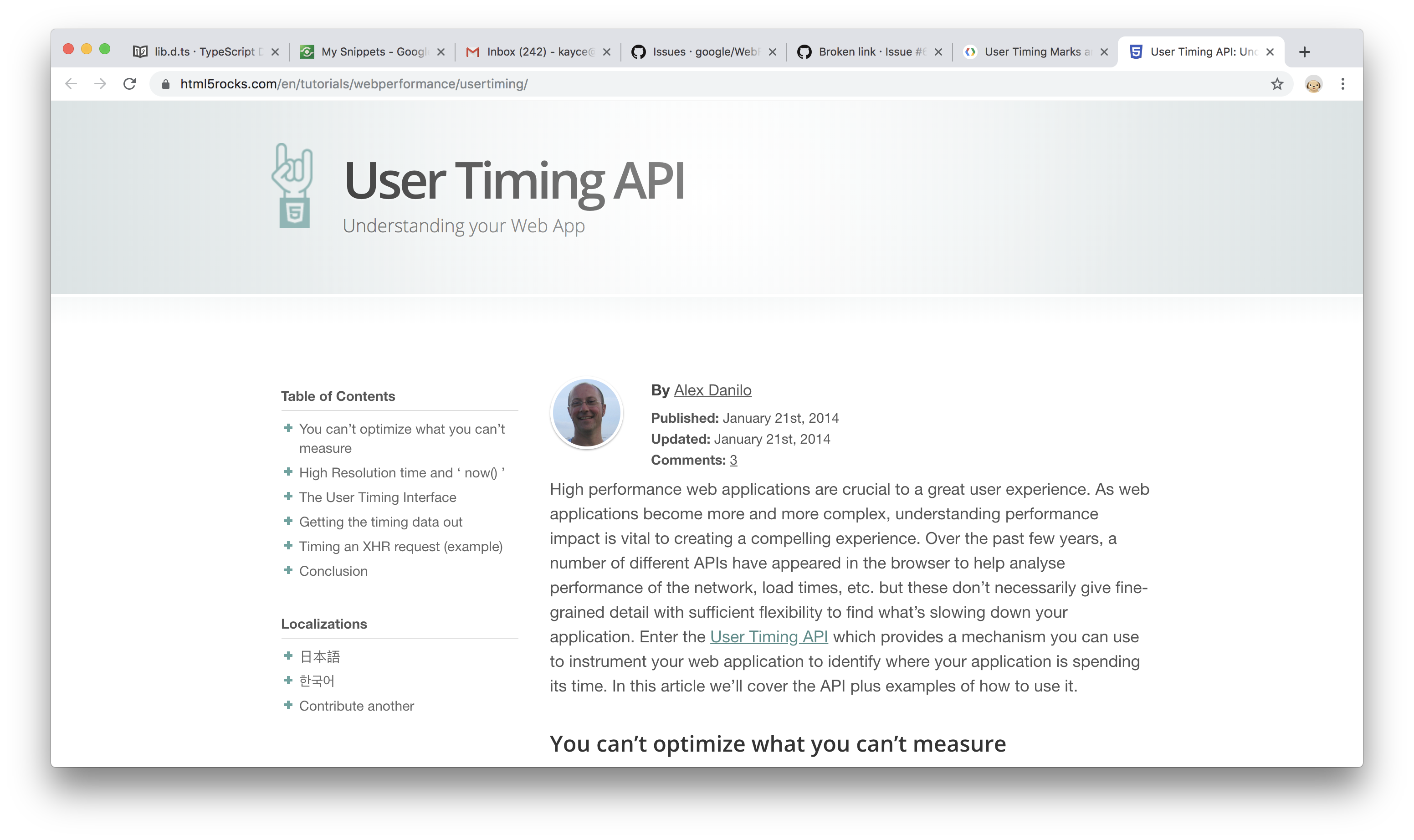This screenshot has width=1414, height=840.
Task: Bookmark the page using the star icon
Action: point(1278,84)
